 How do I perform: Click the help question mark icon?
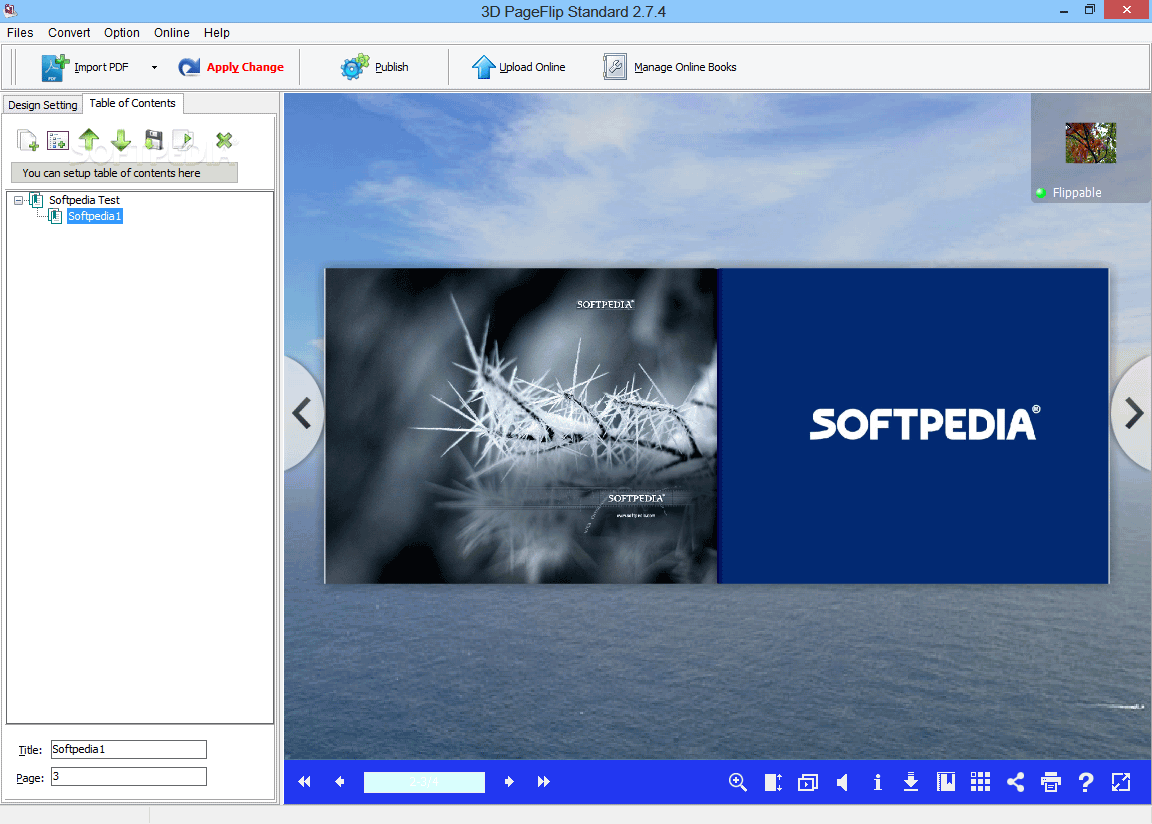[1086, 782]
